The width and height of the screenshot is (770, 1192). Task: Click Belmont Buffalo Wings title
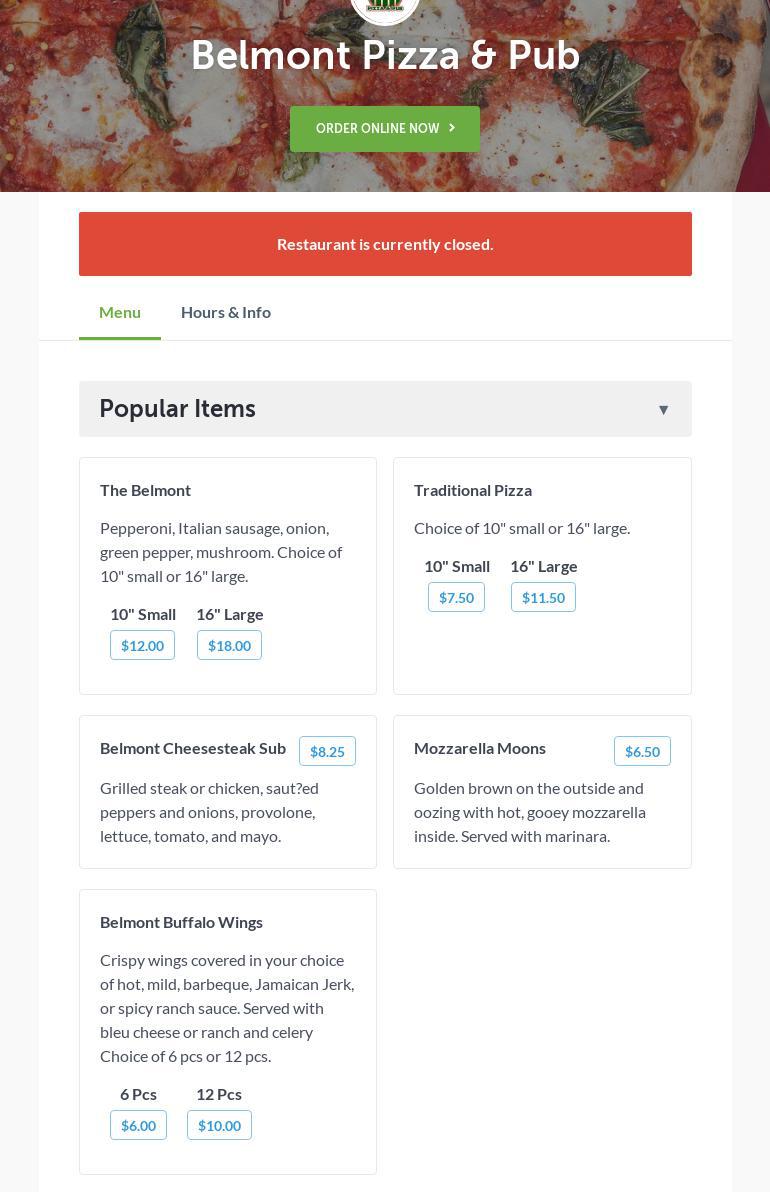pos(181,922)
